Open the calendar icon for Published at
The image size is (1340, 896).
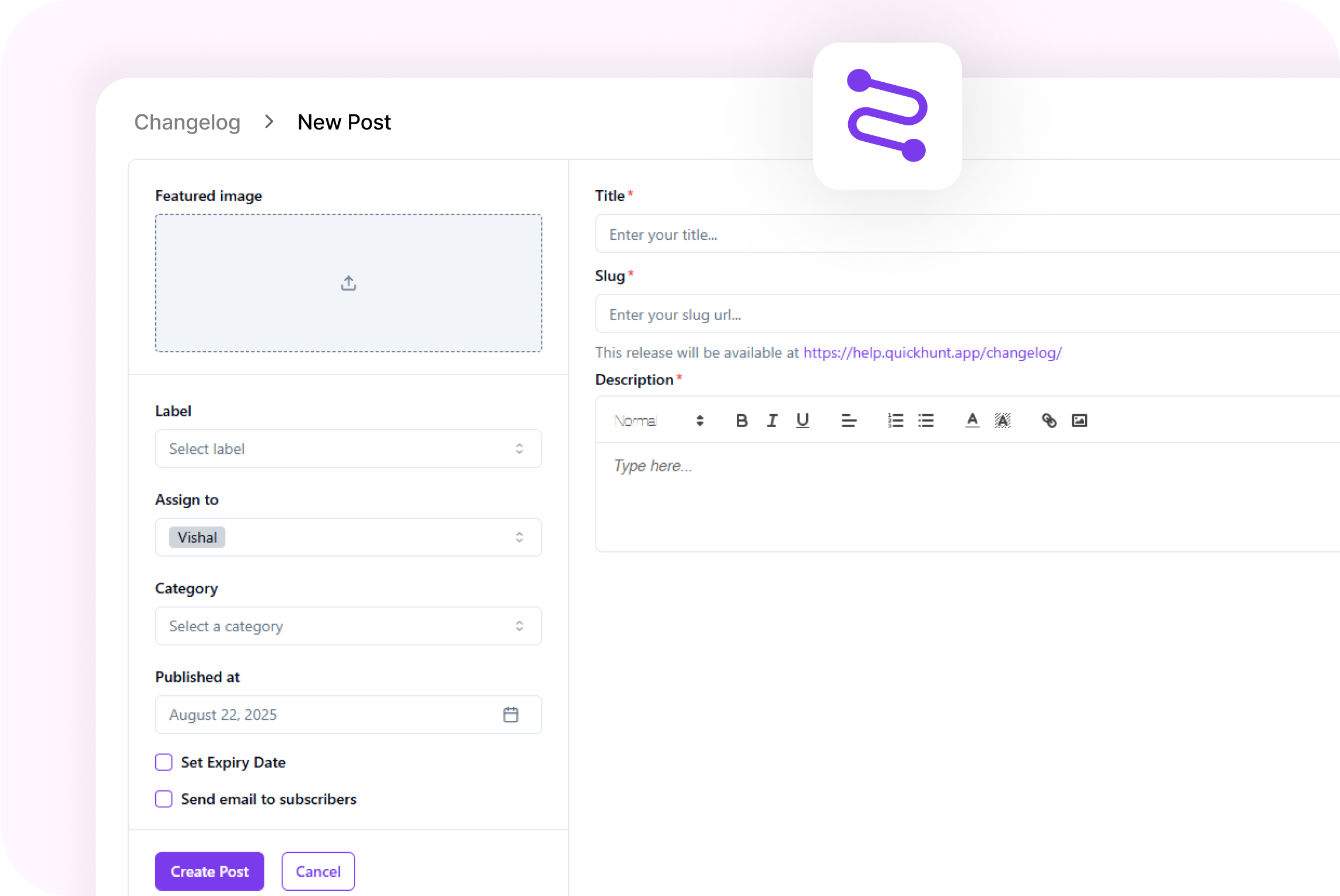tap(510, 715)
